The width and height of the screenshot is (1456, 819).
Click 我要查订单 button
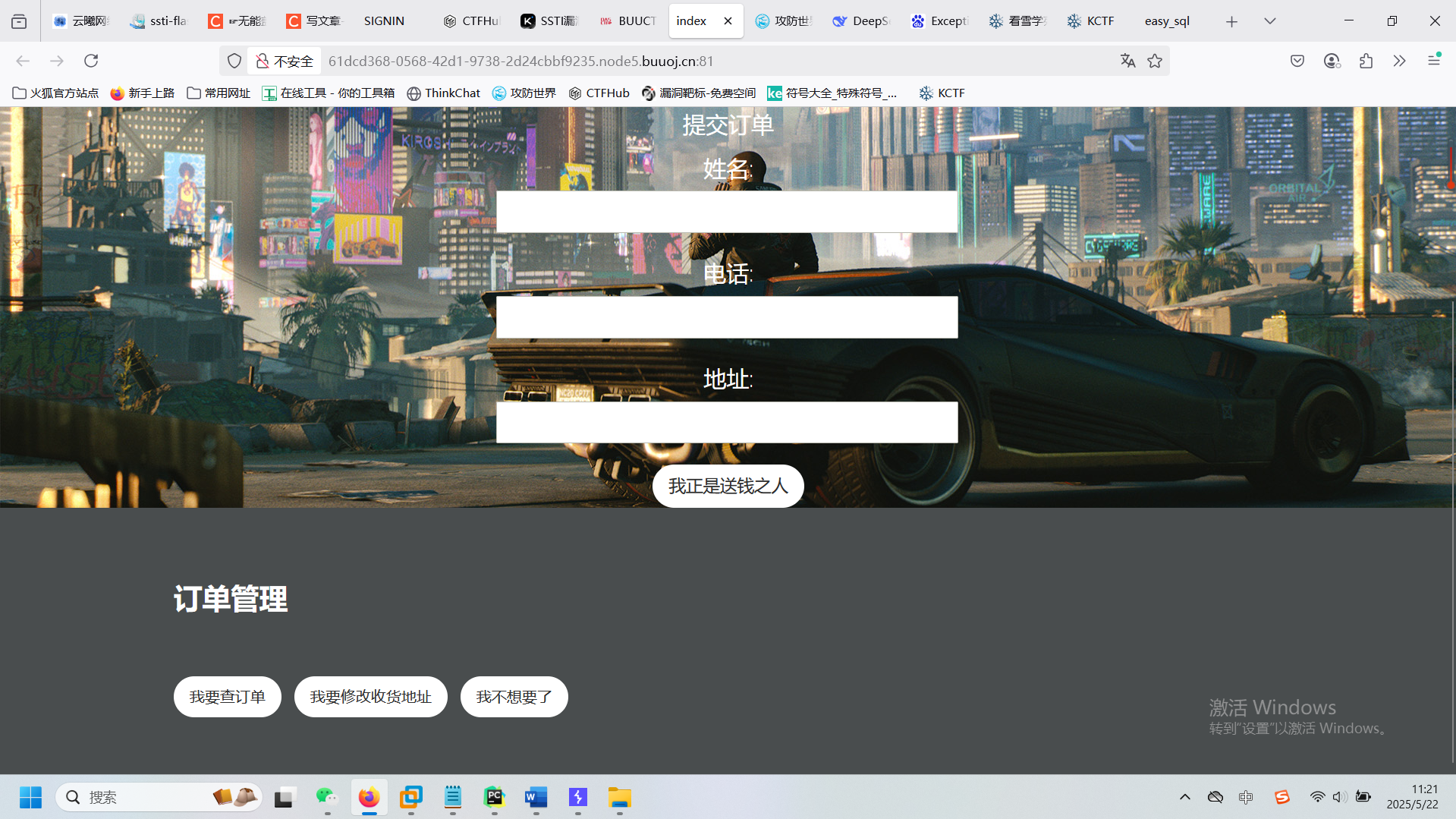(228, 697)
